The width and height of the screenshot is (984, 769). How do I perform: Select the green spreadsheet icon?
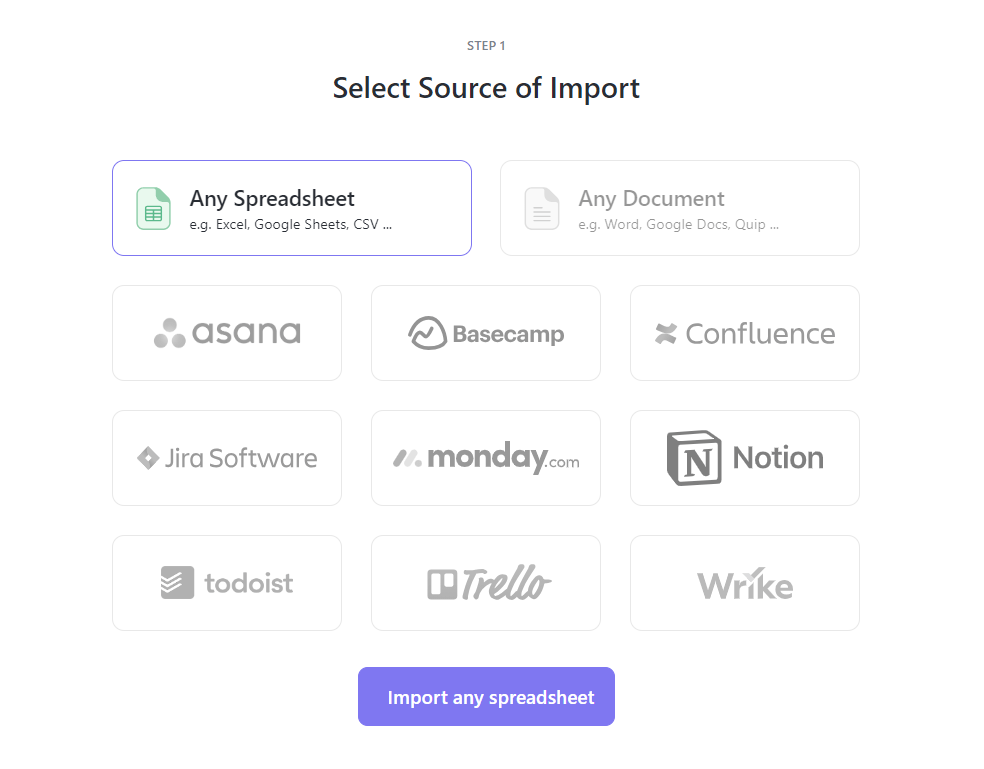tap(153, 208)
